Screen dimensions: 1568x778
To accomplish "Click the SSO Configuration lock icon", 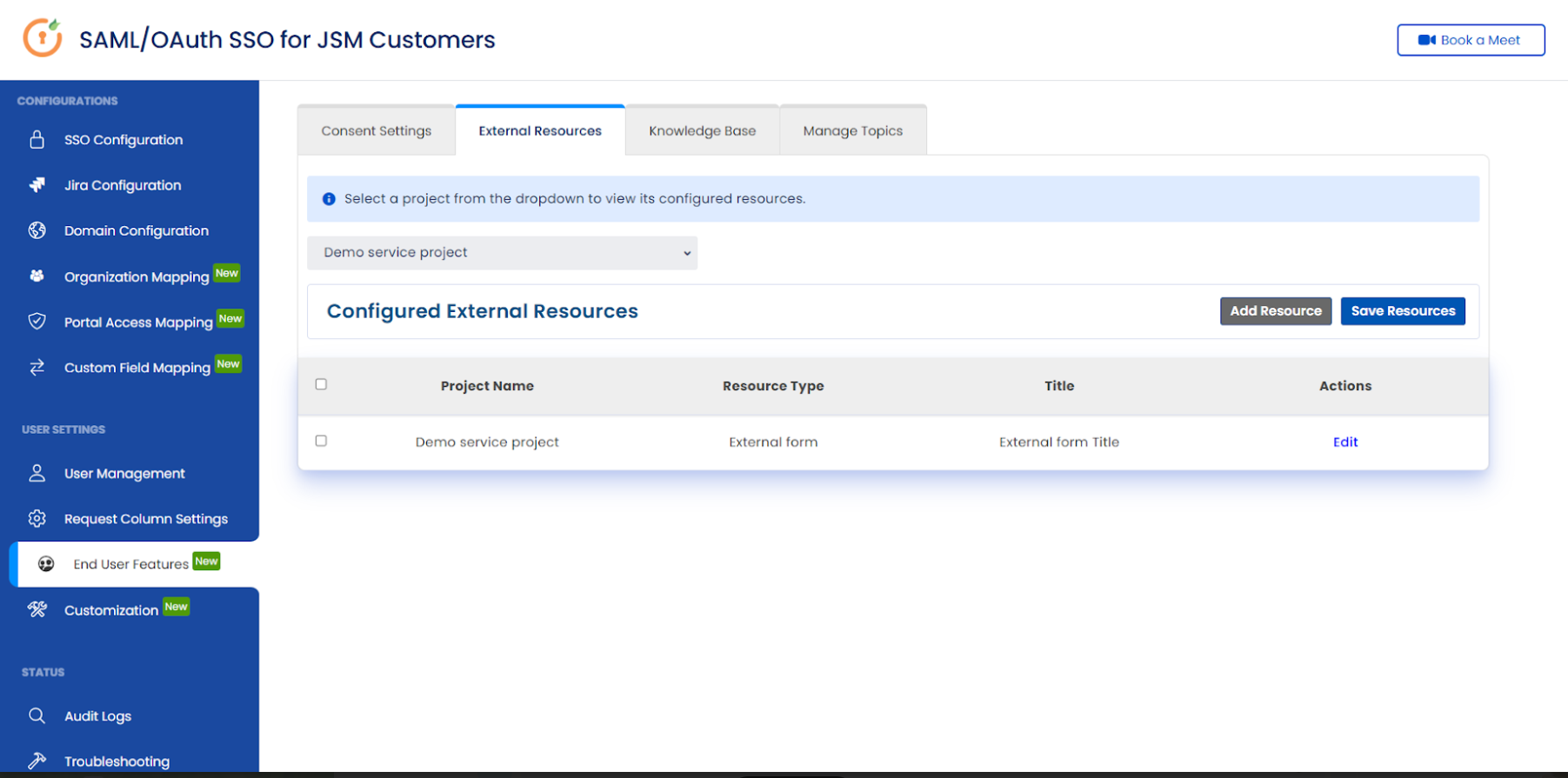I will pyautogui.click(x=37, y=139).
